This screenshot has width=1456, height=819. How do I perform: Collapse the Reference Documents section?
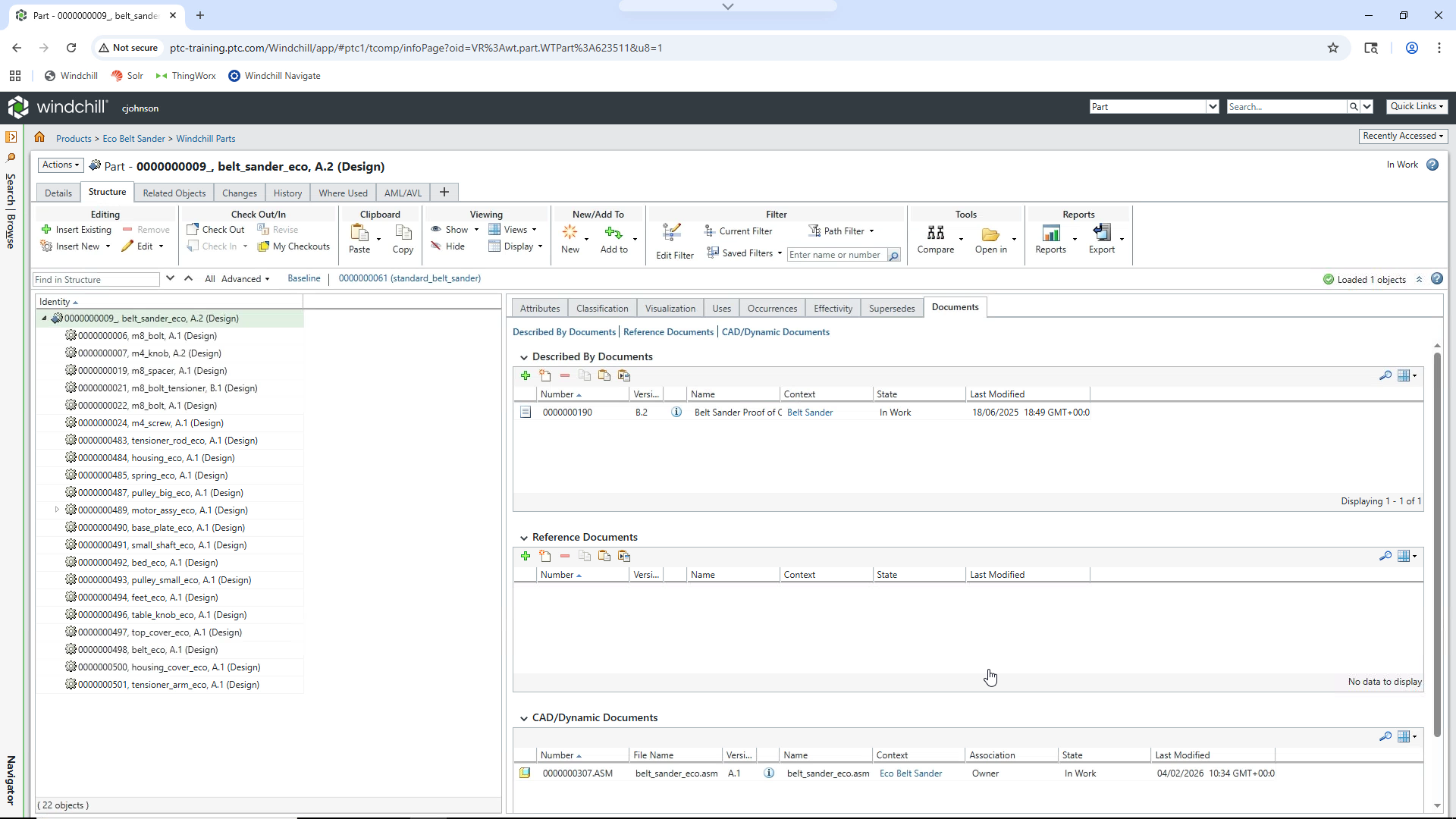(x=523, y=538)
